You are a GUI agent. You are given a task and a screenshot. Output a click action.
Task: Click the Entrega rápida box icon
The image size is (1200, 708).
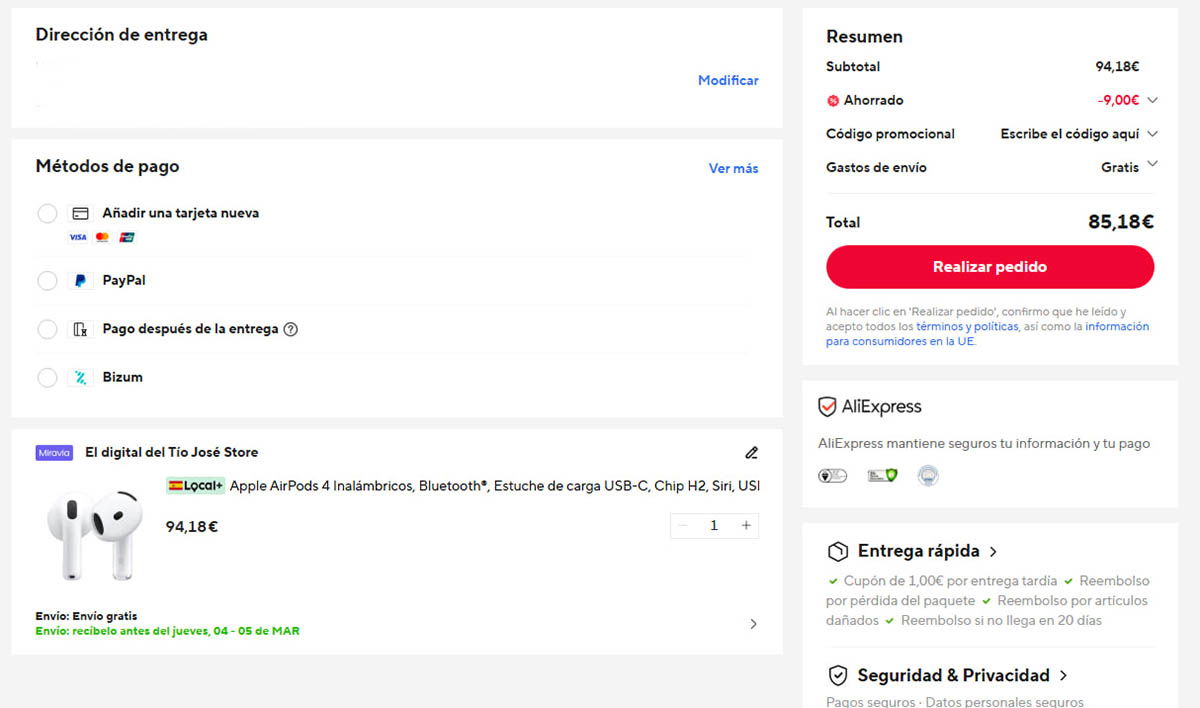[x=837, y=551]
